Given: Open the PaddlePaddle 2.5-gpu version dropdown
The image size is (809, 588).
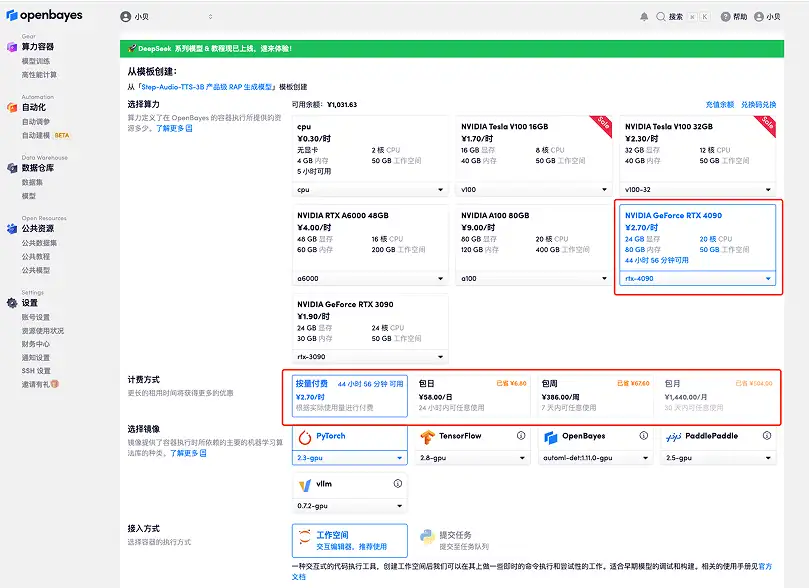Looking at the screenshot, I should [x=718, y=458].
